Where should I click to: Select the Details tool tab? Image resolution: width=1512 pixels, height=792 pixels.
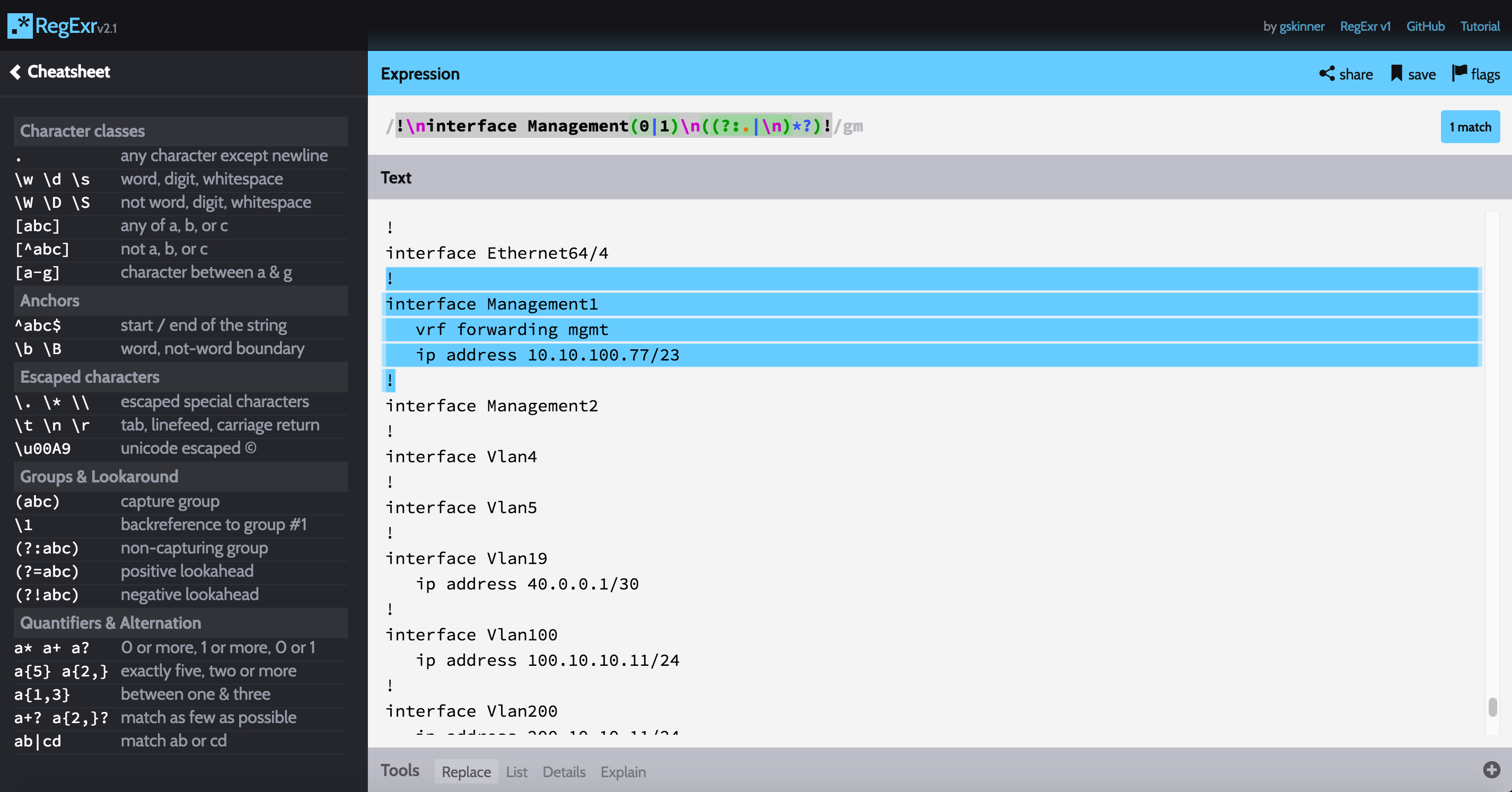[564, 771]
